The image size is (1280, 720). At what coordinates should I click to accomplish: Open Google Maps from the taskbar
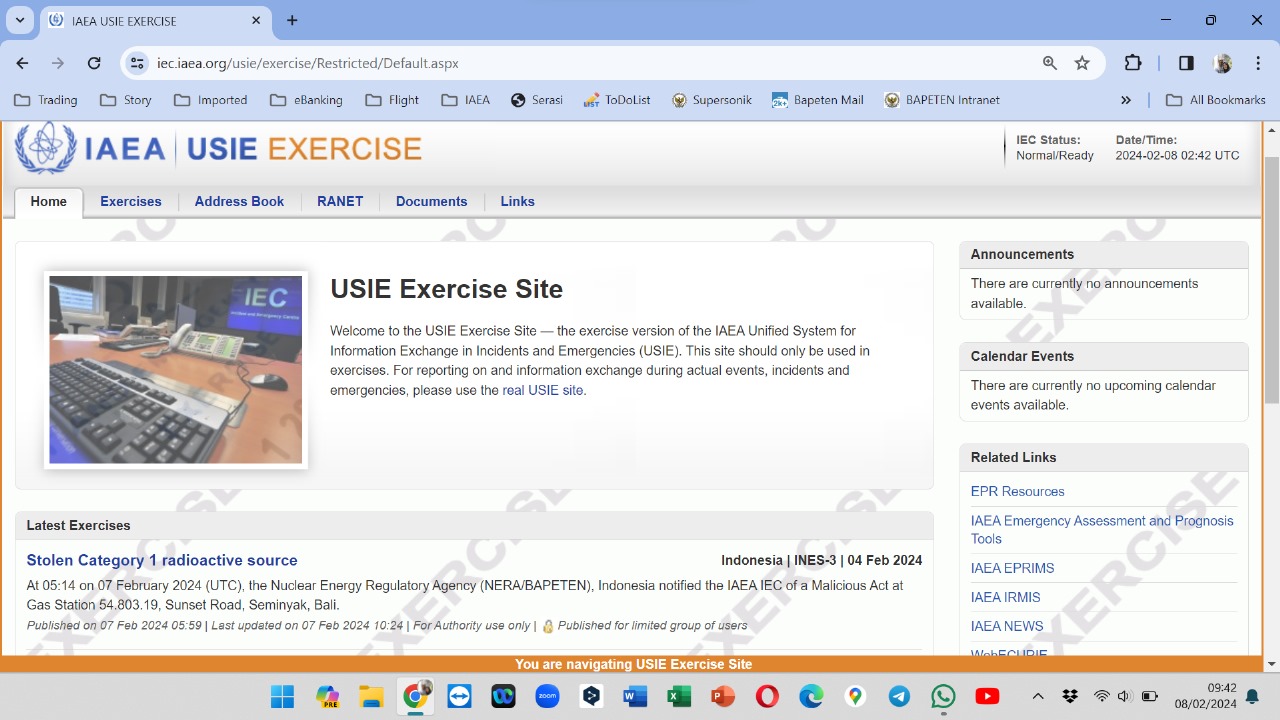click(855, 696)
